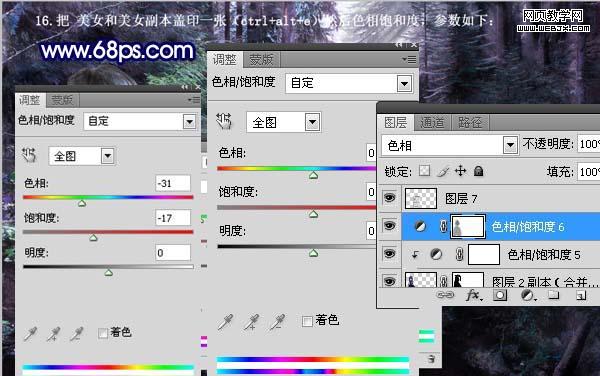The image size is (600, 376).
Task: Collapse middle adjustments panel with double arrows
Action: click(x=399, y=45)
